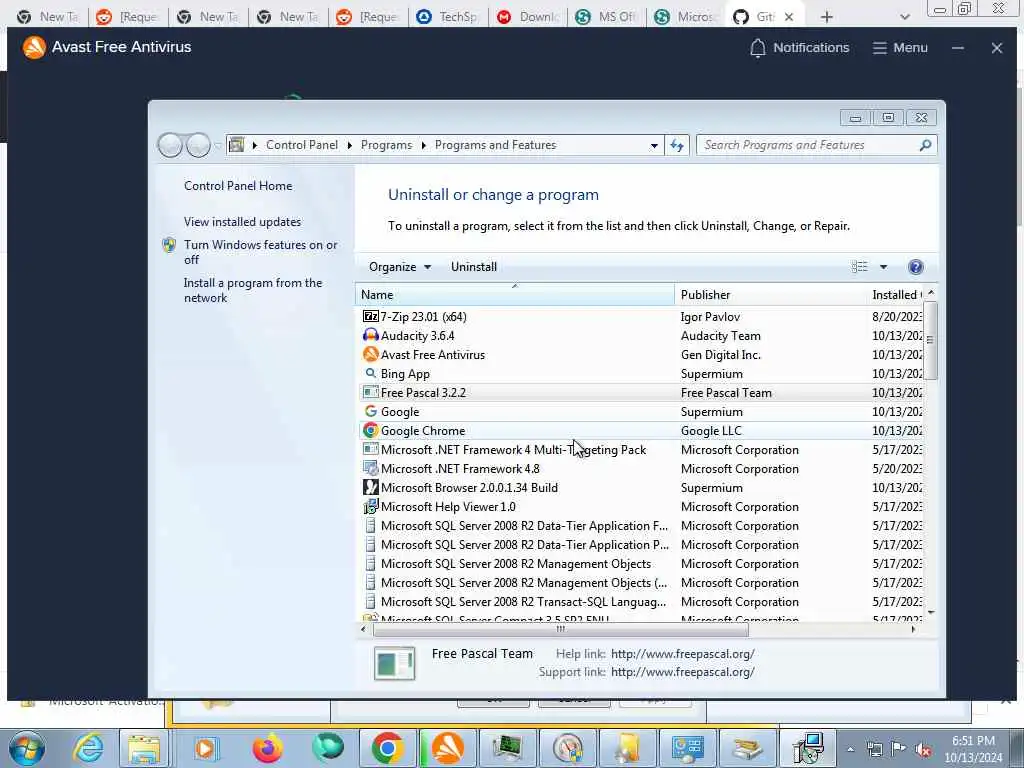Open Programs and Features help icon

point(915,266)
